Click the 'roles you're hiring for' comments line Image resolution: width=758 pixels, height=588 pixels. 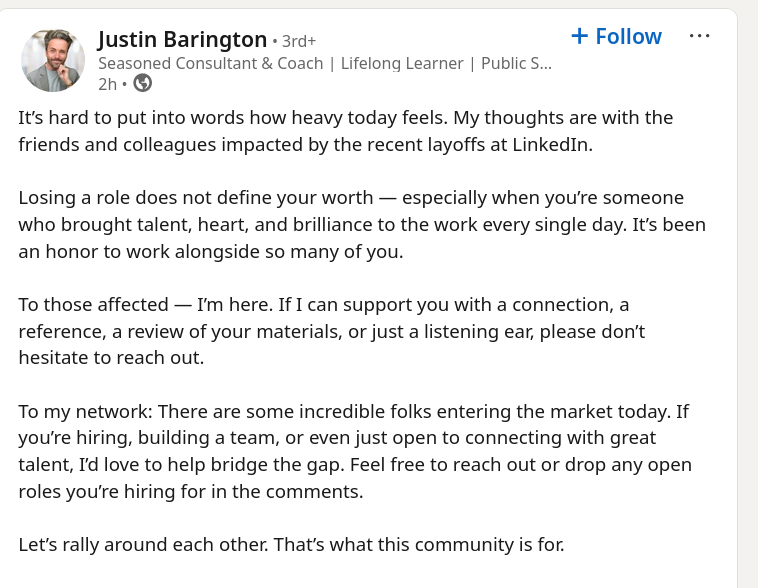190,492
